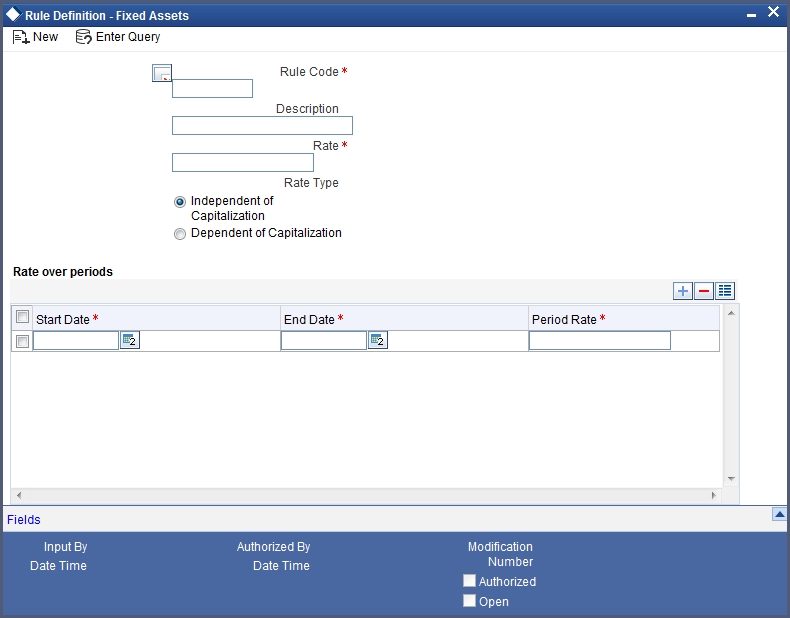Viewport: 790px width, 618px height.
Task: Add a row with the plus icon
Action: (683, 291)
